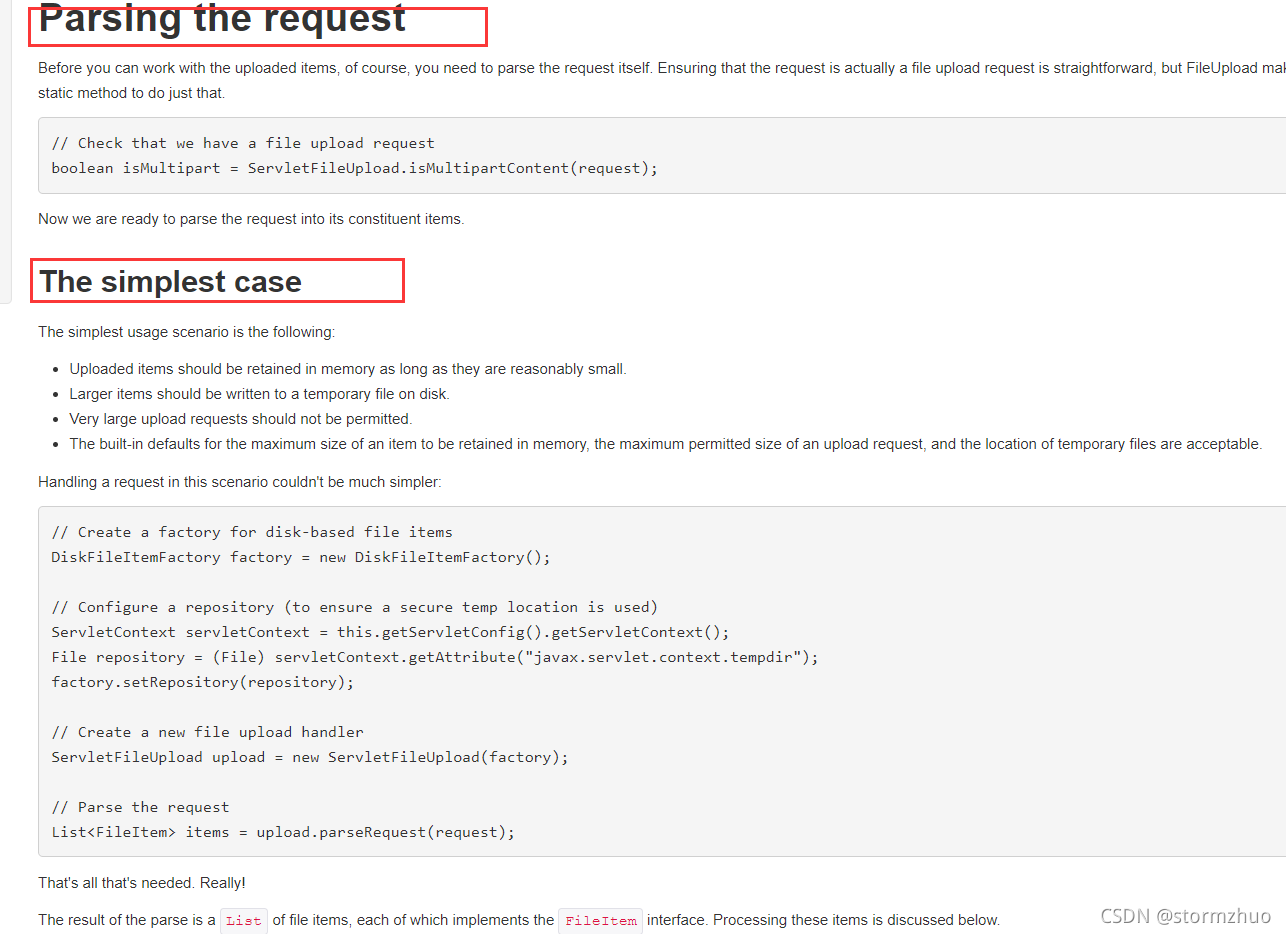The height and width of the screenshot is (934, 1286).
Task: Click the 'Configure a repository' comment line
Action: tap(355, 607)
